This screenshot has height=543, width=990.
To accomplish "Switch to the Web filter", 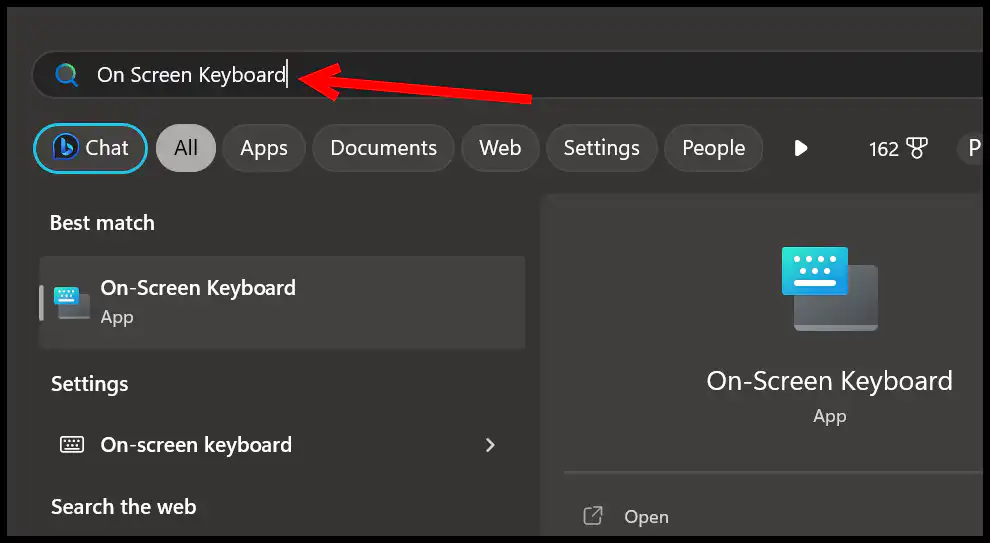I will click(500, 148).
